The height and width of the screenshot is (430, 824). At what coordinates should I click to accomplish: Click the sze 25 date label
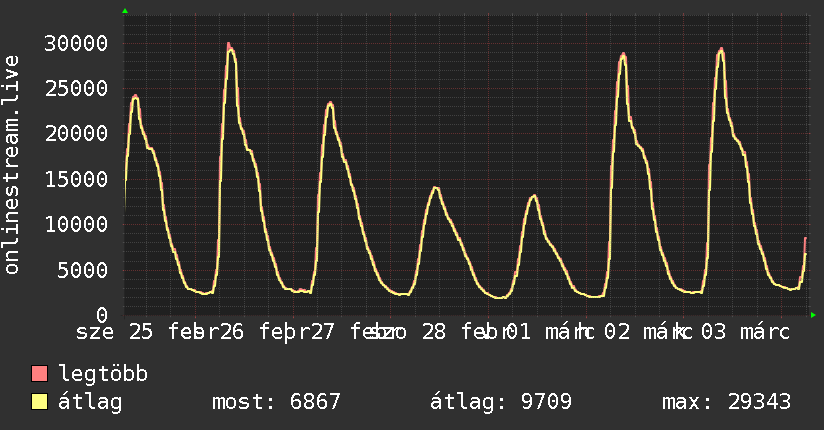115,332
